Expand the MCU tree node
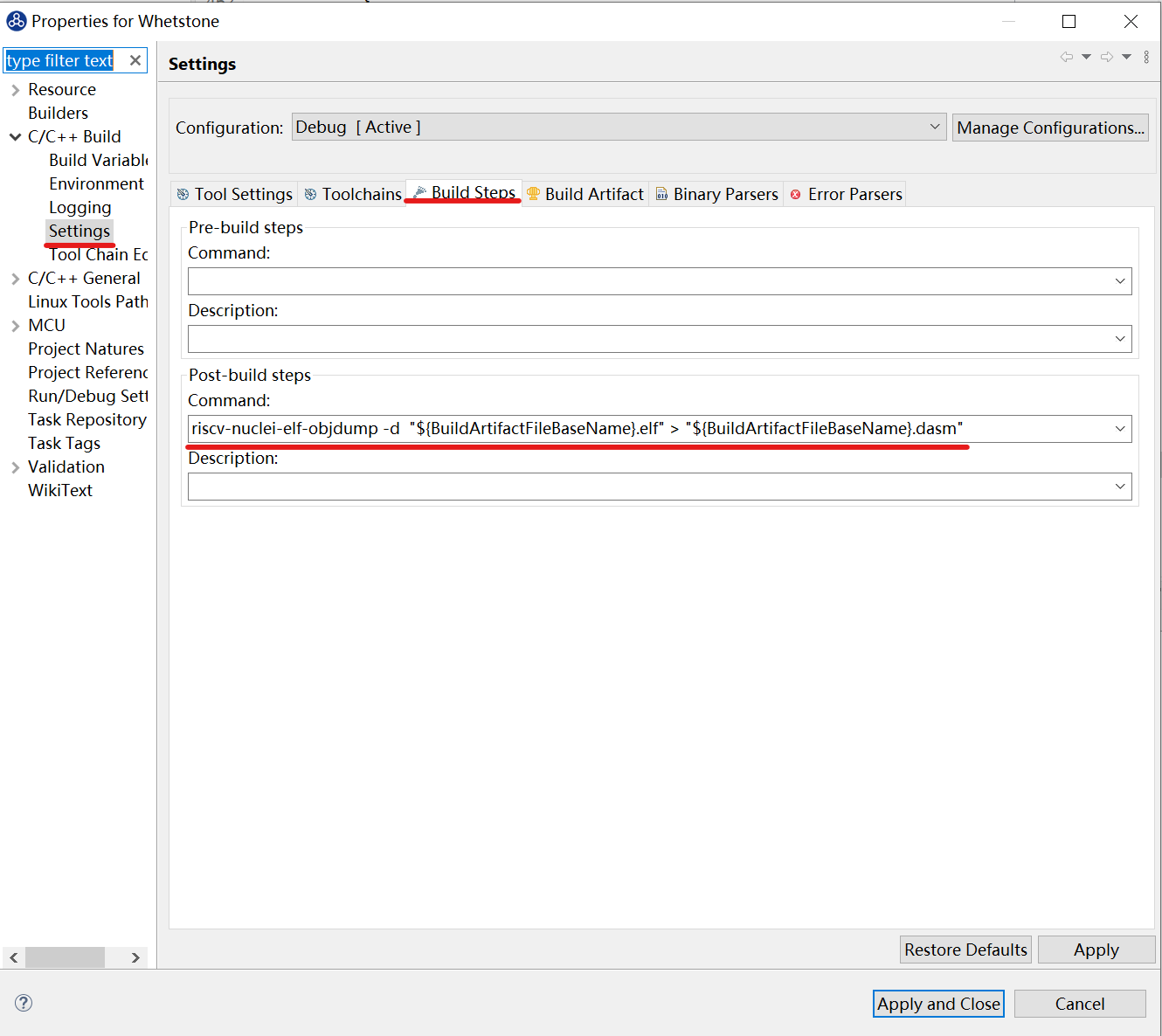Screen dimensions: 1162x1036 [16, 326]
